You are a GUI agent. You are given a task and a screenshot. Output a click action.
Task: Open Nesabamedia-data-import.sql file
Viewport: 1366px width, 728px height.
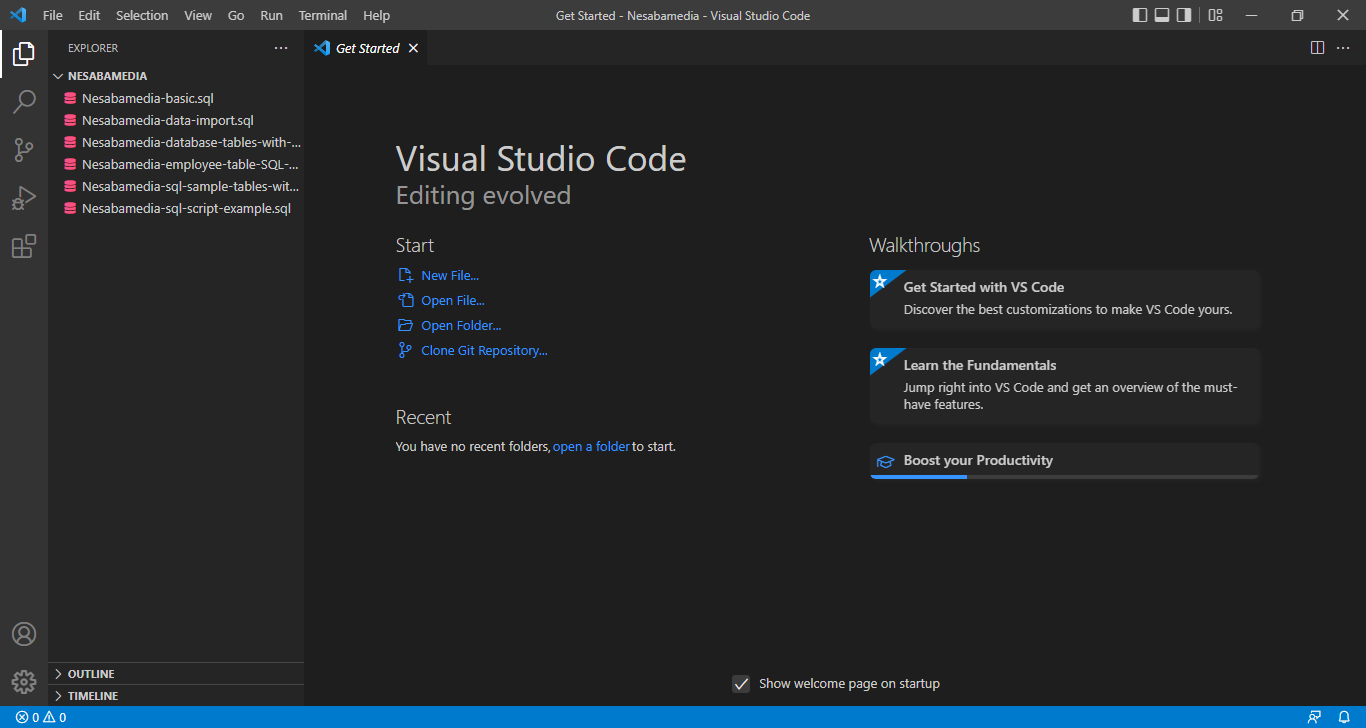168,120
